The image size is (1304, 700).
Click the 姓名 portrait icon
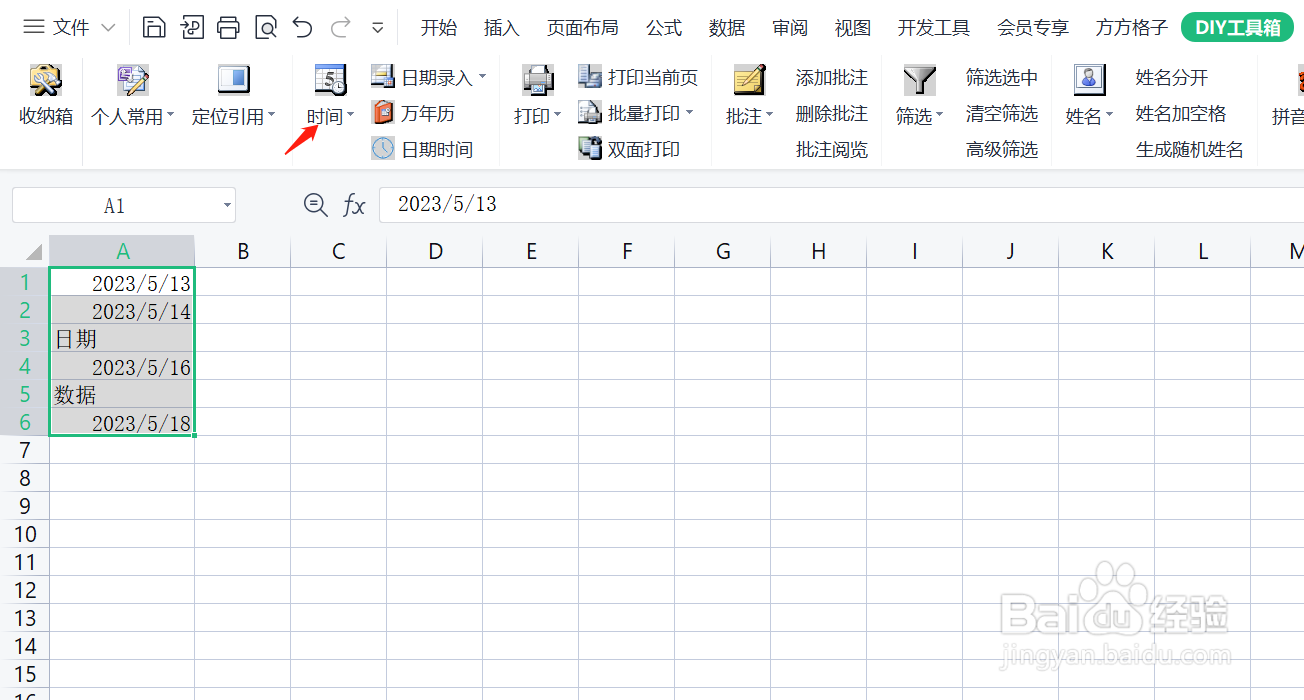pyautogui.click(x=1089, y=79)
